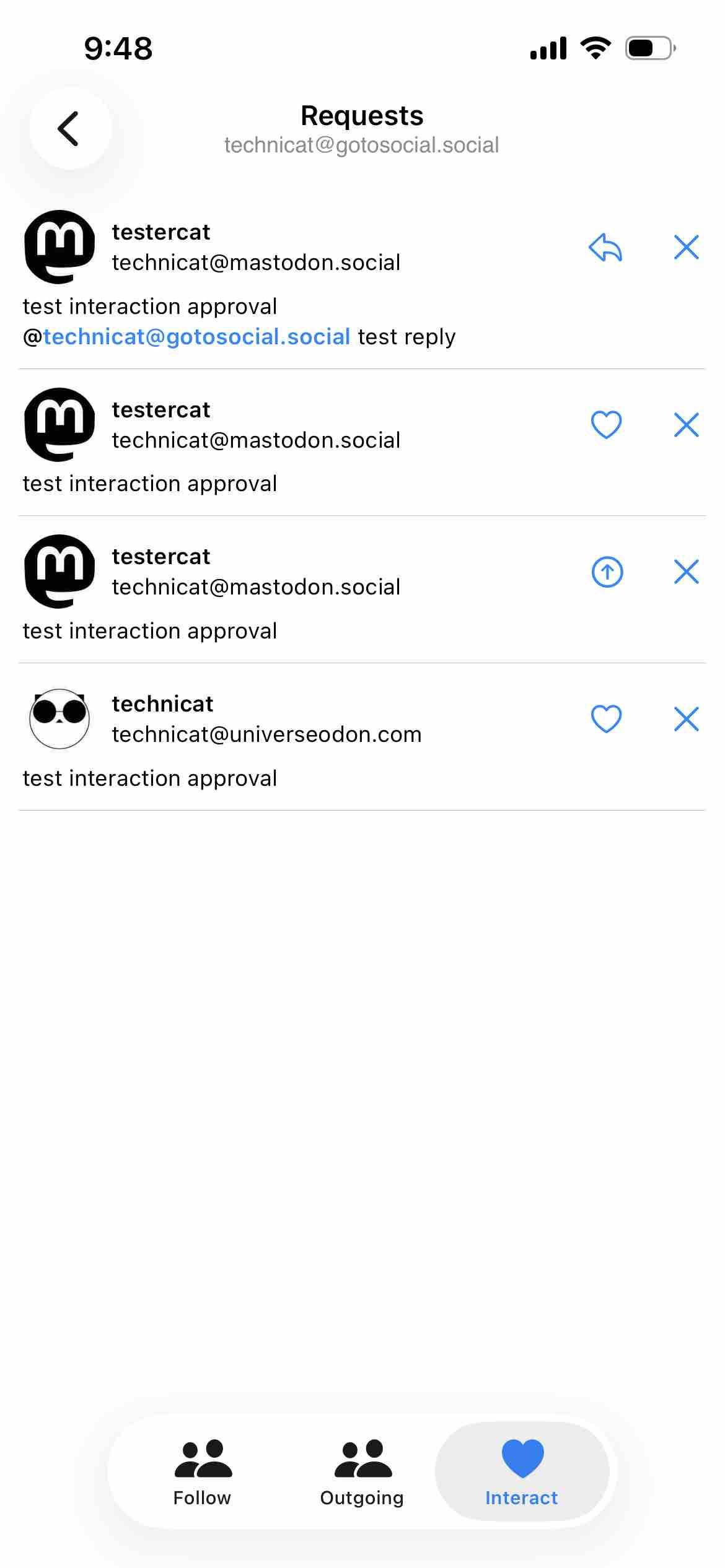Reject the technicat@universeodon.com favorite request
The width and height of the screenshot is (725, 1568).
tap(686, 719)
